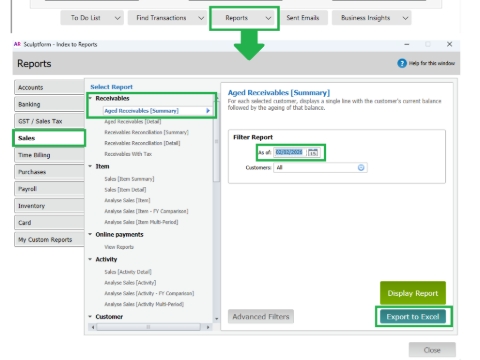
Task: Click the Close button
Action: (432, 350)
